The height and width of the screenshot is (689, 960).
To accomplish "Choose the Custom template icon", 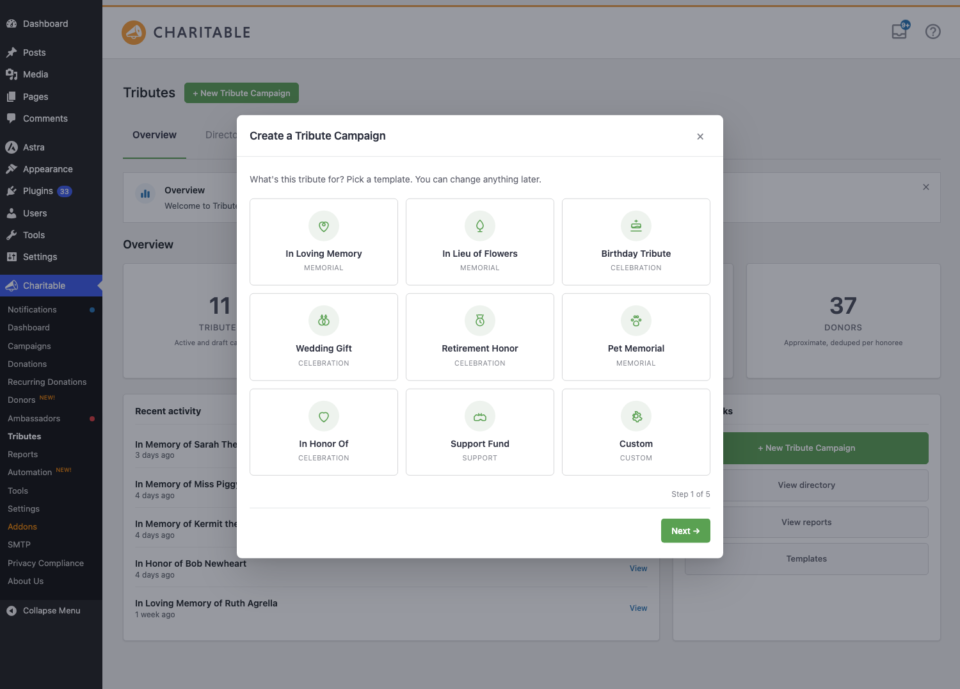I will pos(636,416).
